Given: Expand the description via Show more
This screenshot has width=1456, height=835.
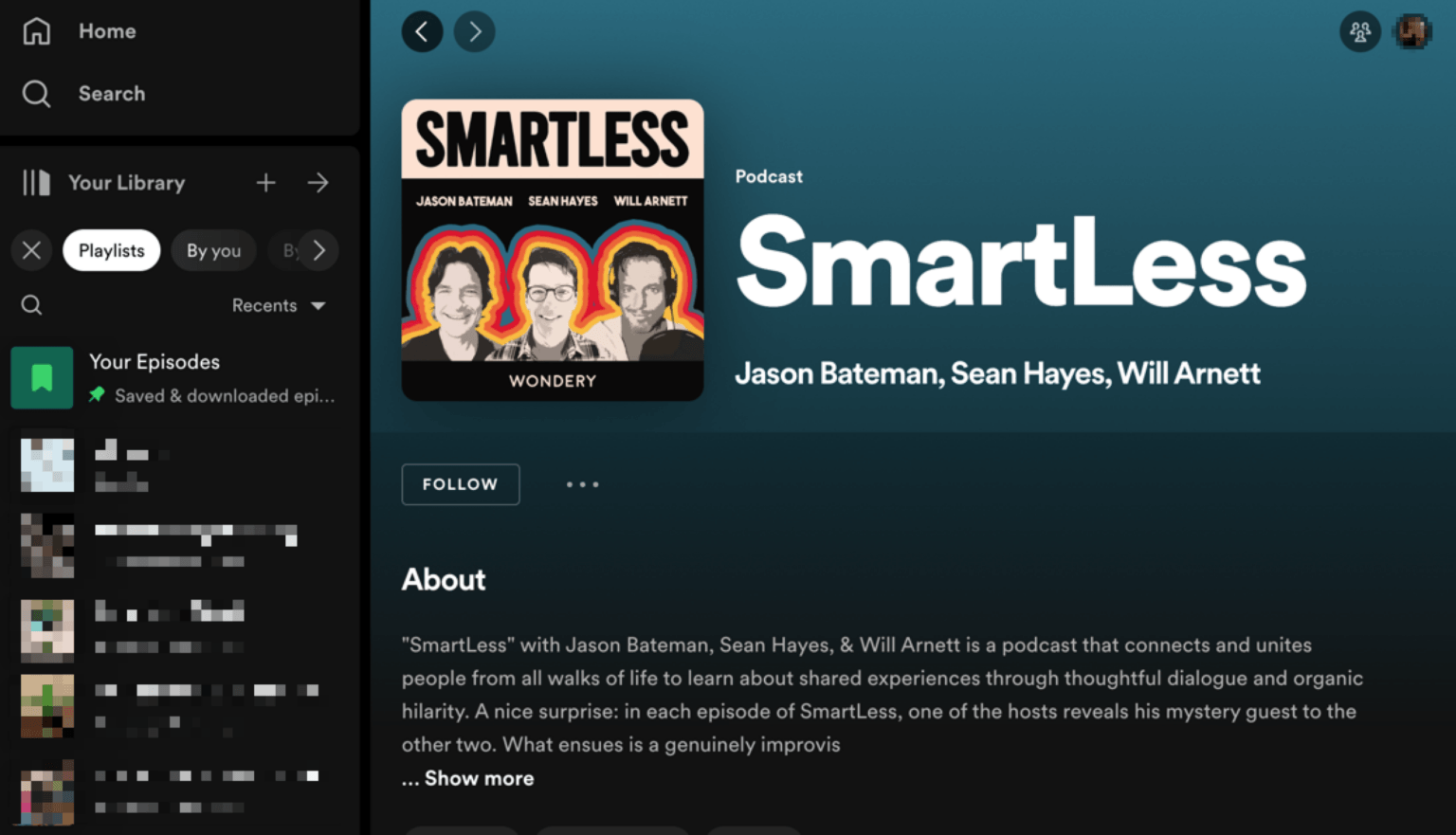Looking at the screenshot, I should (x=467, y=778).
